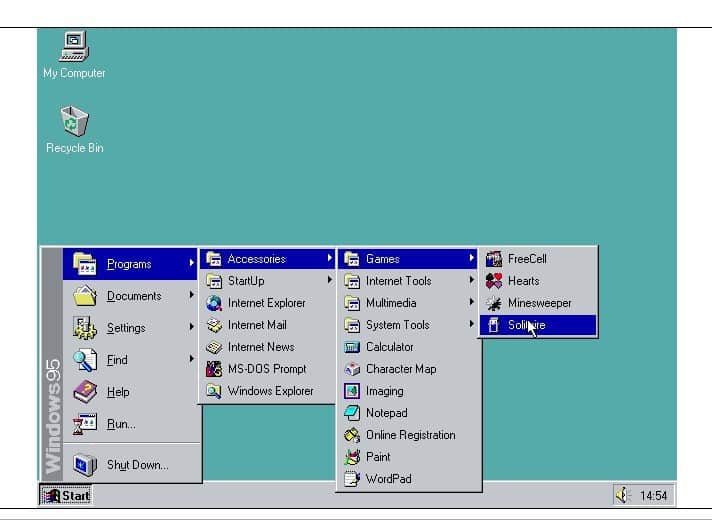The image size is (712, 520).
Task: Open Internet News from Programs menu
Action: pyautogui.click(x=267, y=347)
